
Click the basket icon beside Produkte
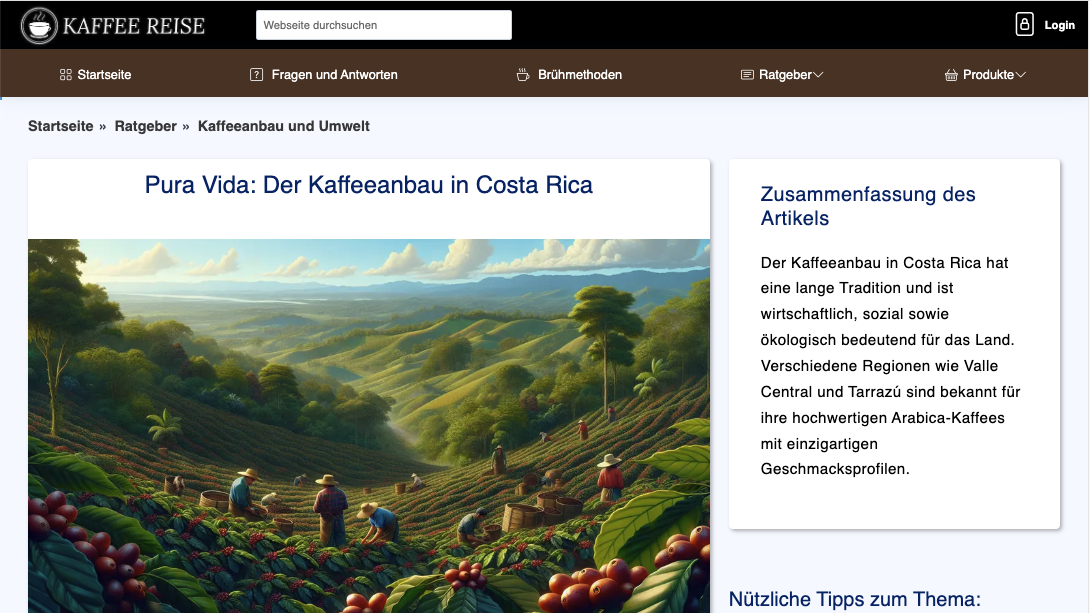pyautogui.click(x=951, y=75)
